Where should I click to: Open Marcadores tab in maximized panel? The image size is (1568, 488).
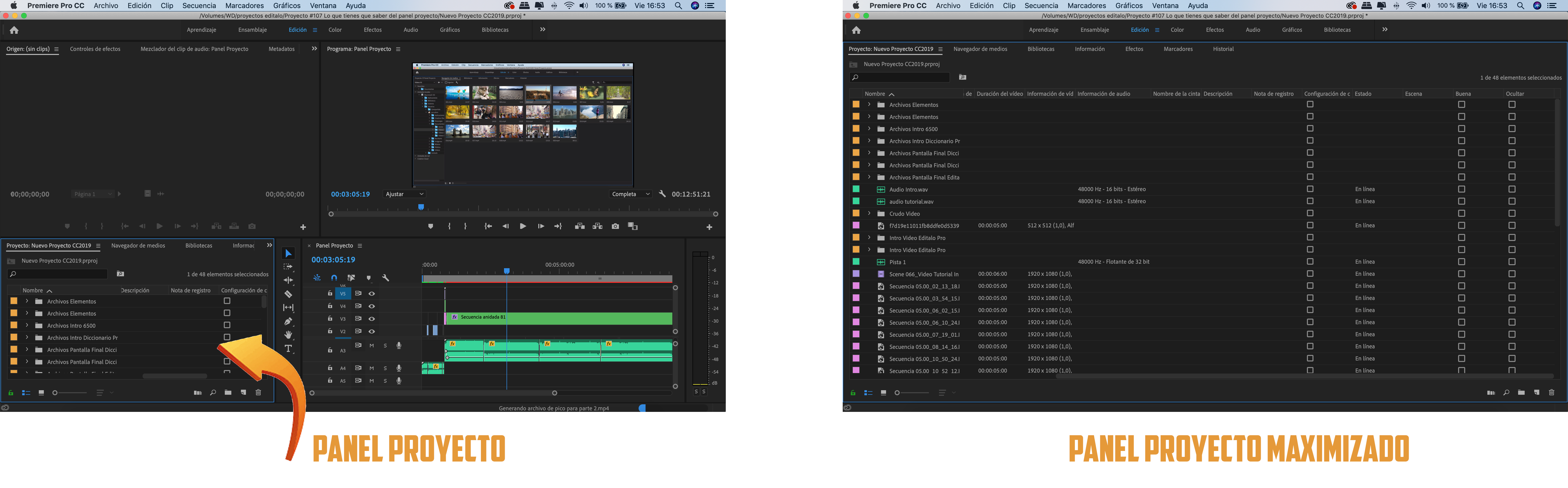[x=1178, y=49]
